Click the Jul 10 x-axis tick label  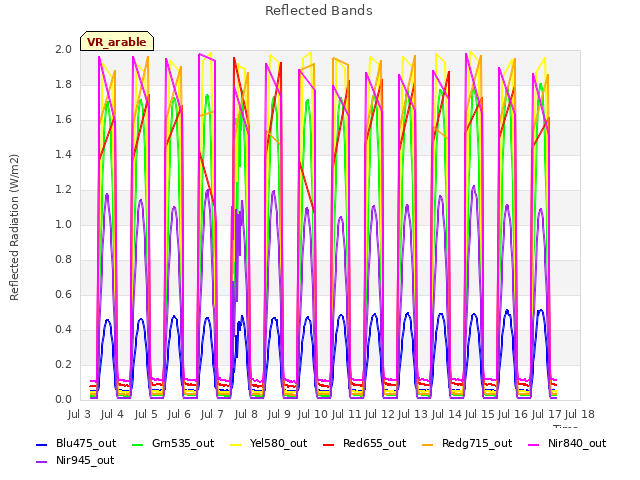coord(313,414)
